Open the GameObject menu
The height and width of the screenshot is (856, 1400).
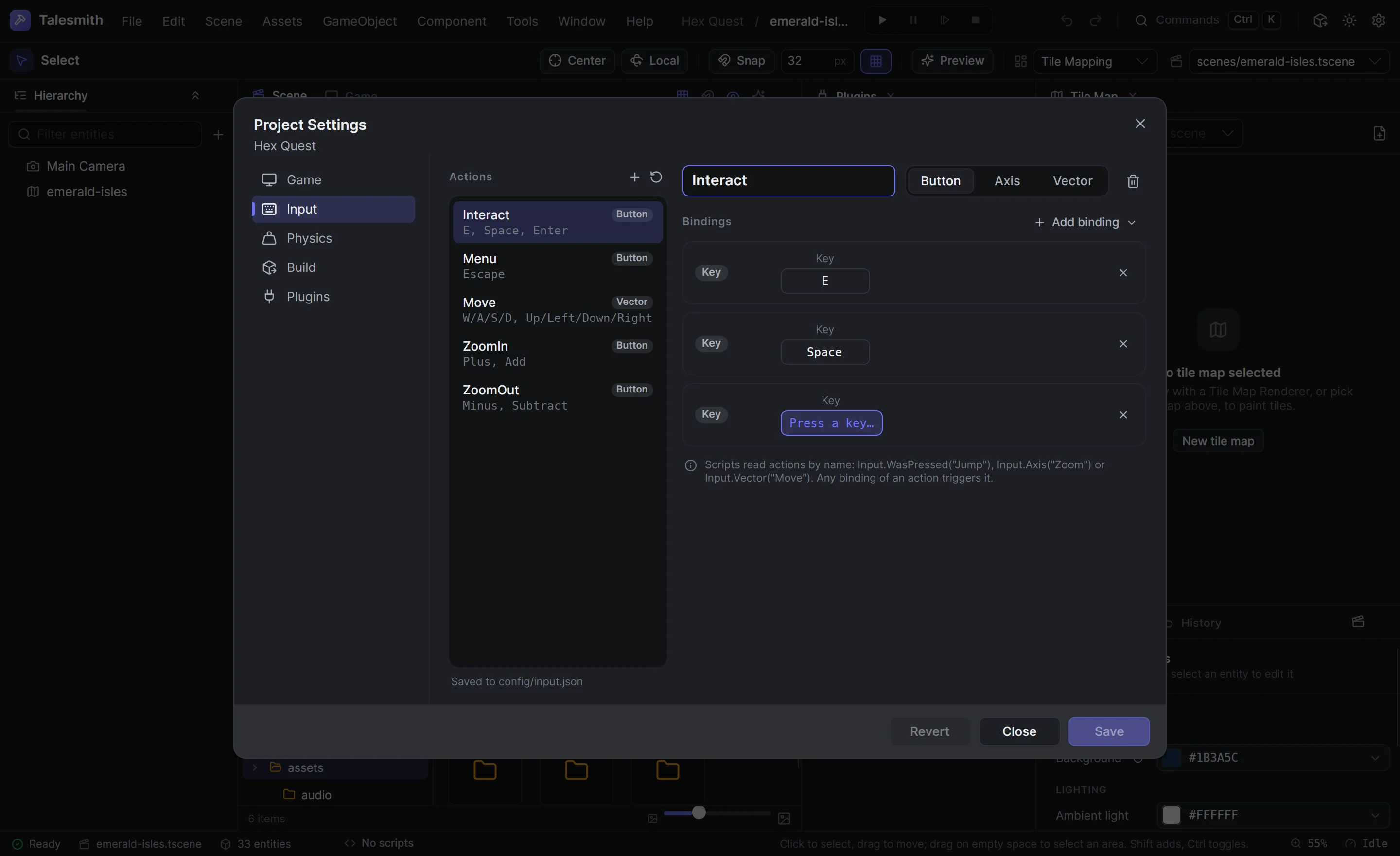[x=359, y=21]
